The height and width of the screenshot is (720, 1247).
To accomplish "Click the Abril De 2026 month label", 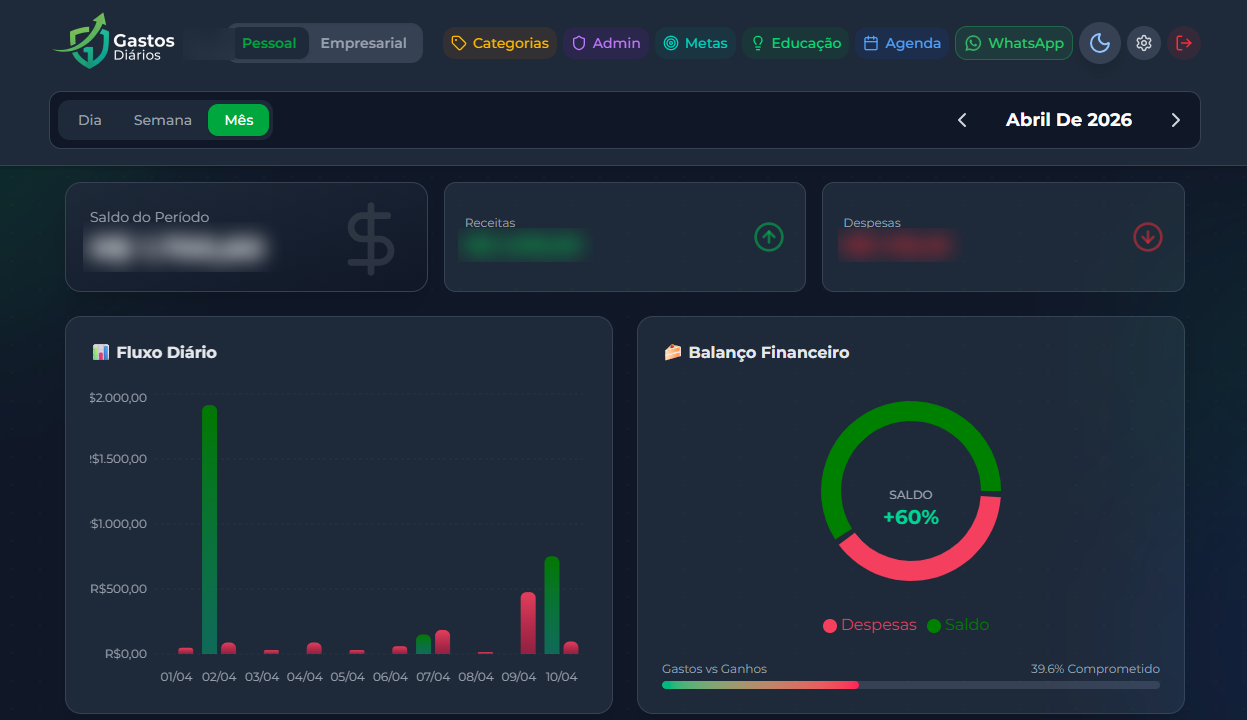I will pyautogui.click(x=1069, y=120).
